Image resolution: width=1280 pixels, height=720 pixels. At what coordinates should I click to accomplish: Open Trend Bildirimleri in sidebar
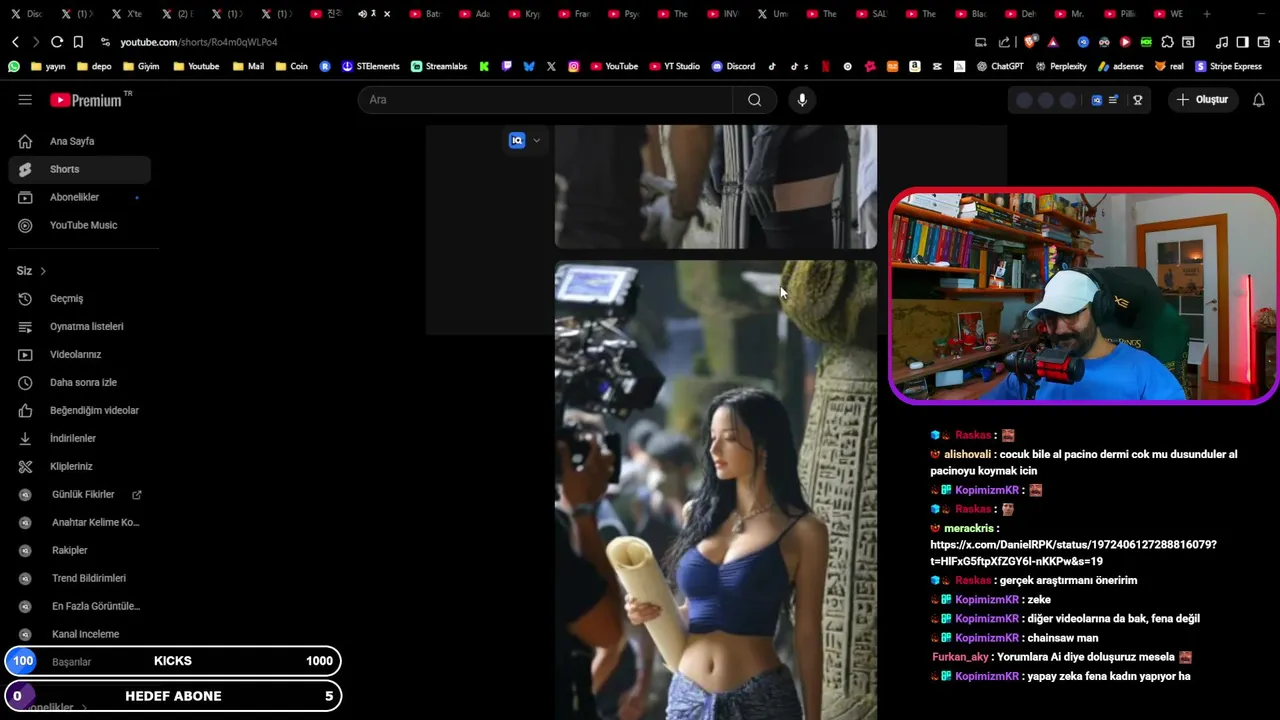pos(80,579)
